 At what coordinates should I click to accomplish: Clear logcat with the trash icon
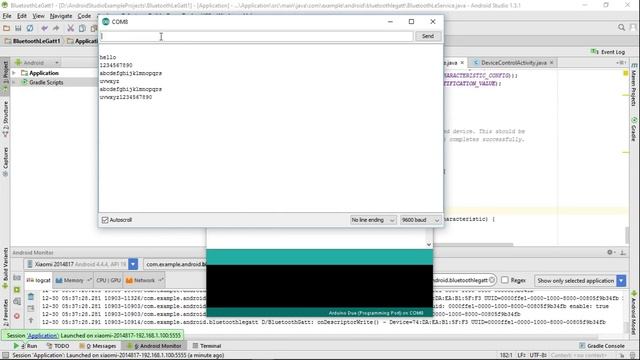coord(31,297)
